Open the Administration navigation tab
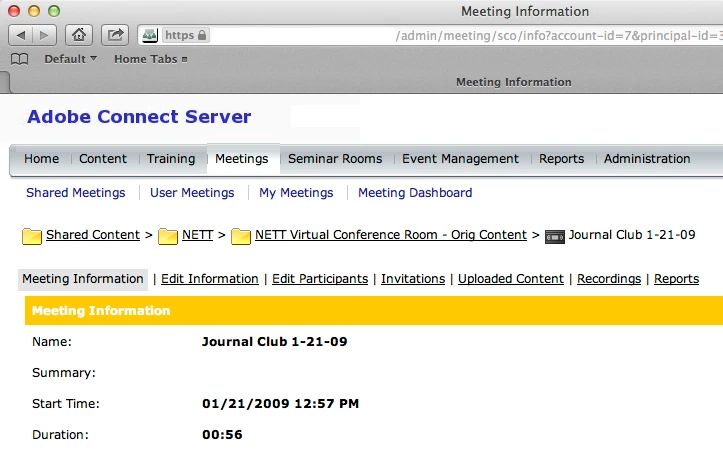The height and width of the screenshot is (453, 723). [x=647, y=159]
